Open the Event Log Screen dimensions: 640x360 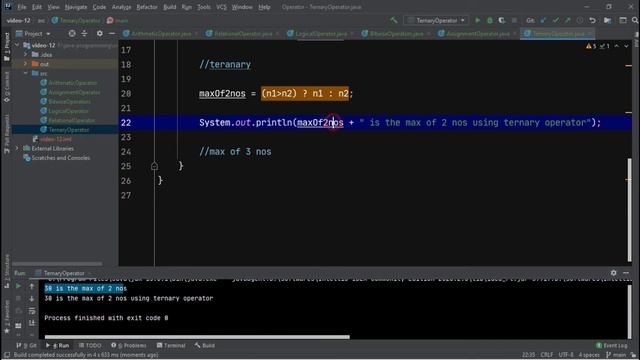point(611,345)
